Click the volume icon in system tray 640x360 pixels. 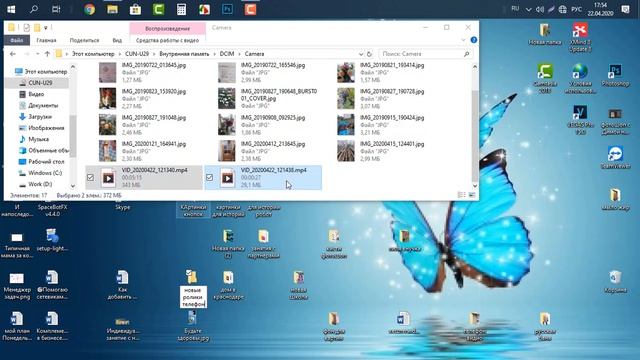coord(540,9)
